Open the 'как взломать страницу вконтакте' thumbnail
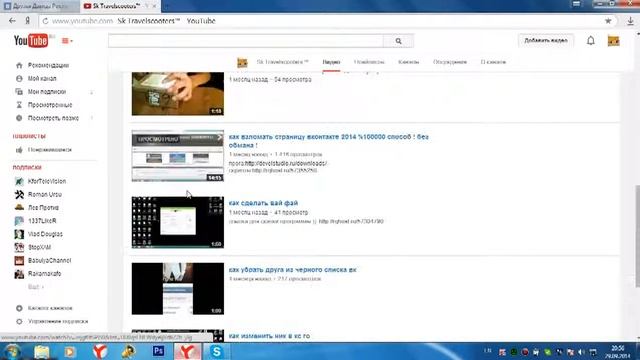 [178, 156]
